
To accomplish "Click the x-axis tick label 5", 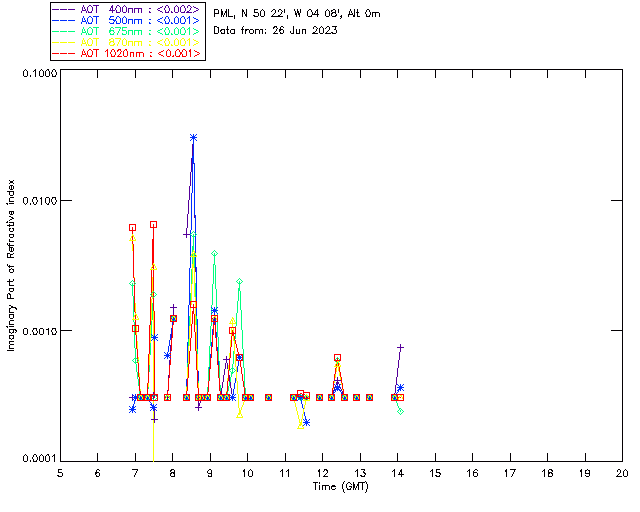I will [60, 473].
